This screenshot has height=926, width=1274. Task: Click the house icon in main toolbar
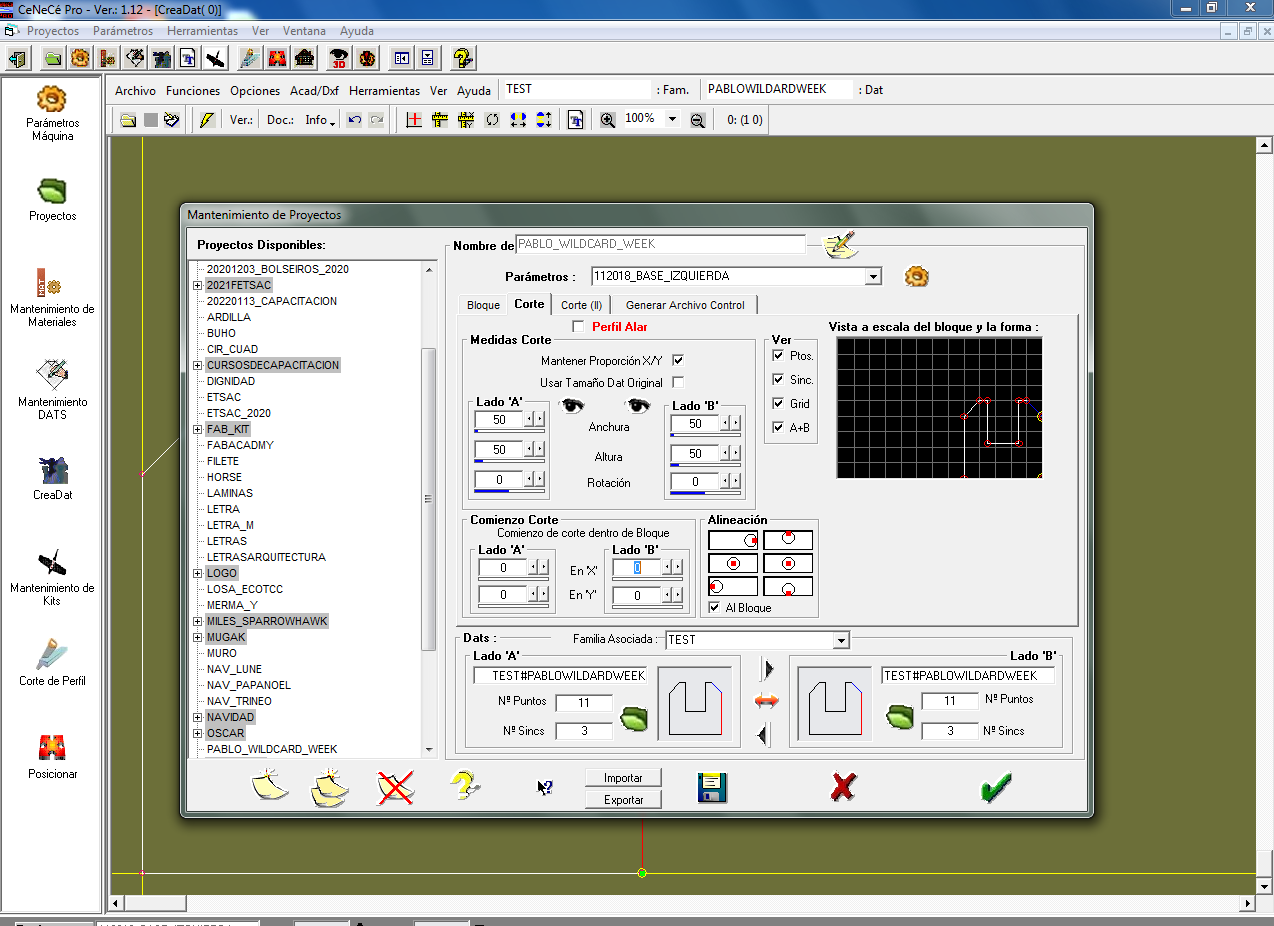(x=305, y=58)
